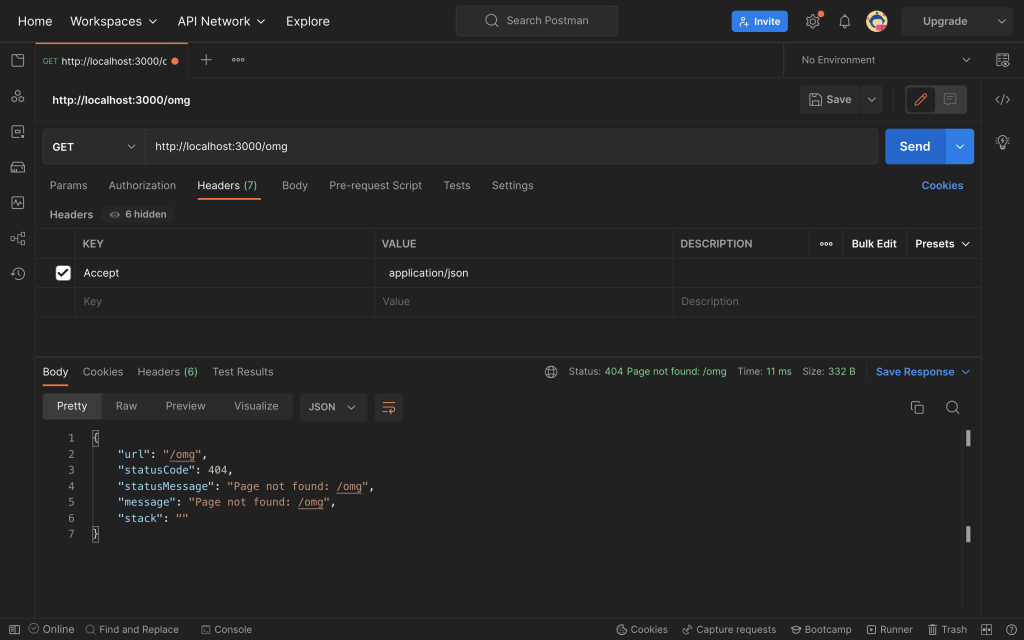Open request Settings tab

(513, 185)
